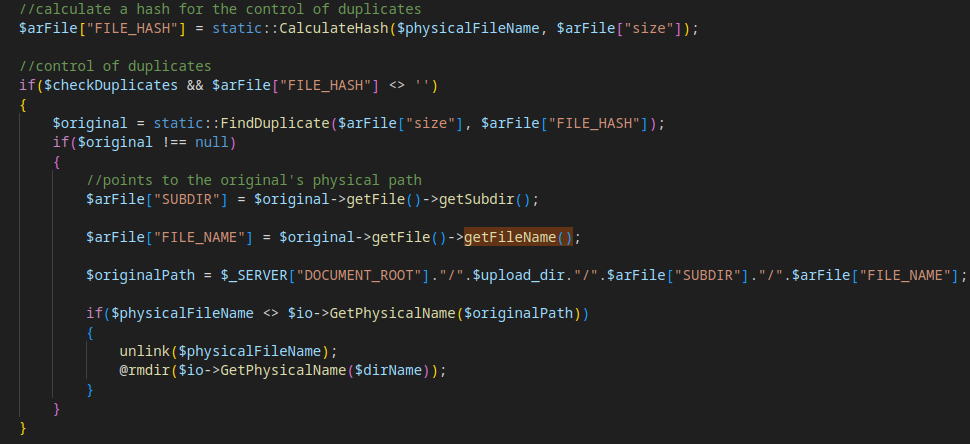Click the null keyword in the if condition
This screenshot has height=444, width=970.
pyautogui.click(x=212, y=142)
